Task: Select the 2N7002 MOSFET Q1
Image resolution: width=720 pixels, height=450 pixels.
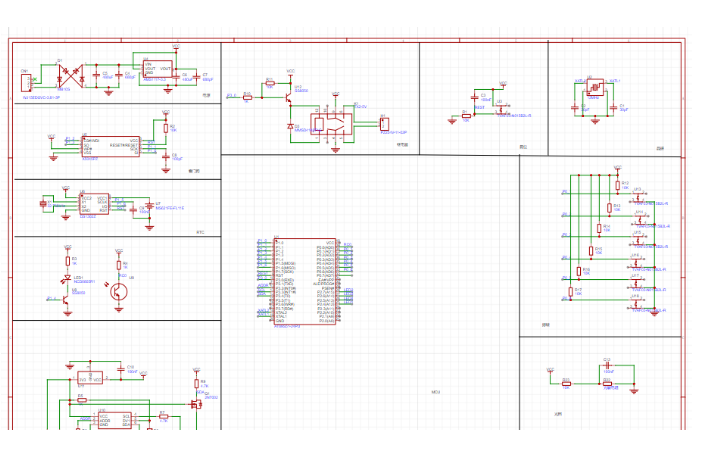Action: coord(196,403)
